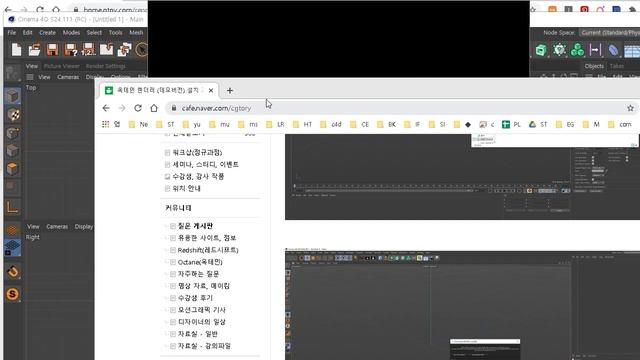Open the Chrome Apps grid shortcut
The width and height of the screenshot is (640, 360).
tap(105, 124)
